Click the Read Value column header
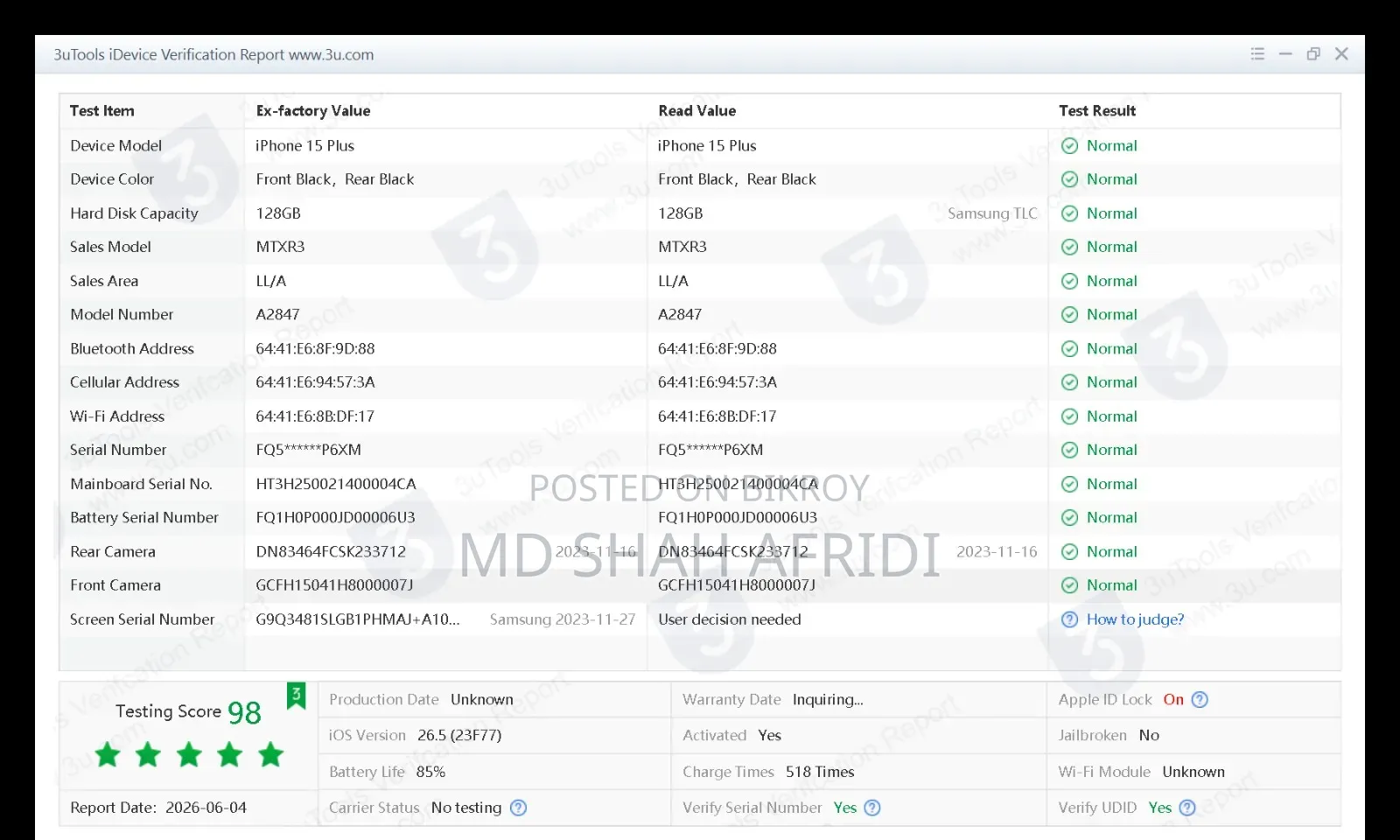The image size is (1400, 840). [x=697, y=111]
